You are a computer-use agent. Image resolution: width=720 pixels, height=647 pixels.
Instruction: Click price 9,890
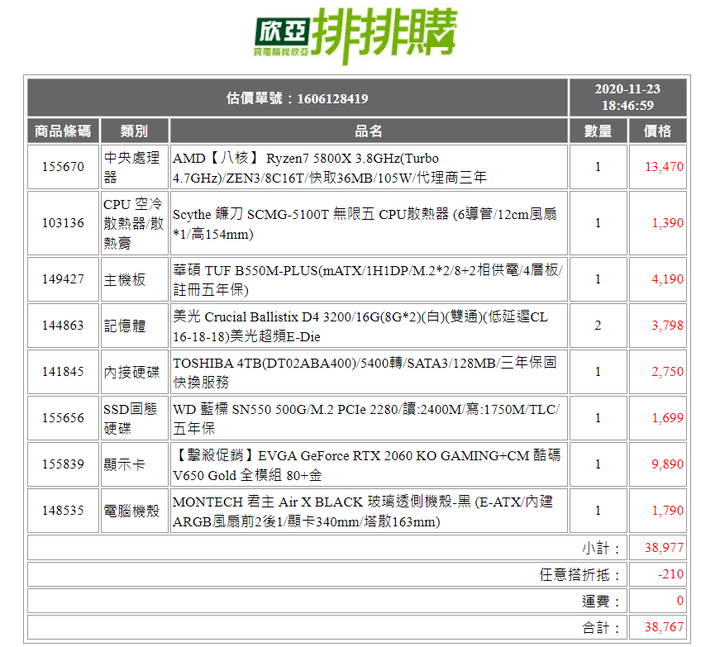(668, 464)
